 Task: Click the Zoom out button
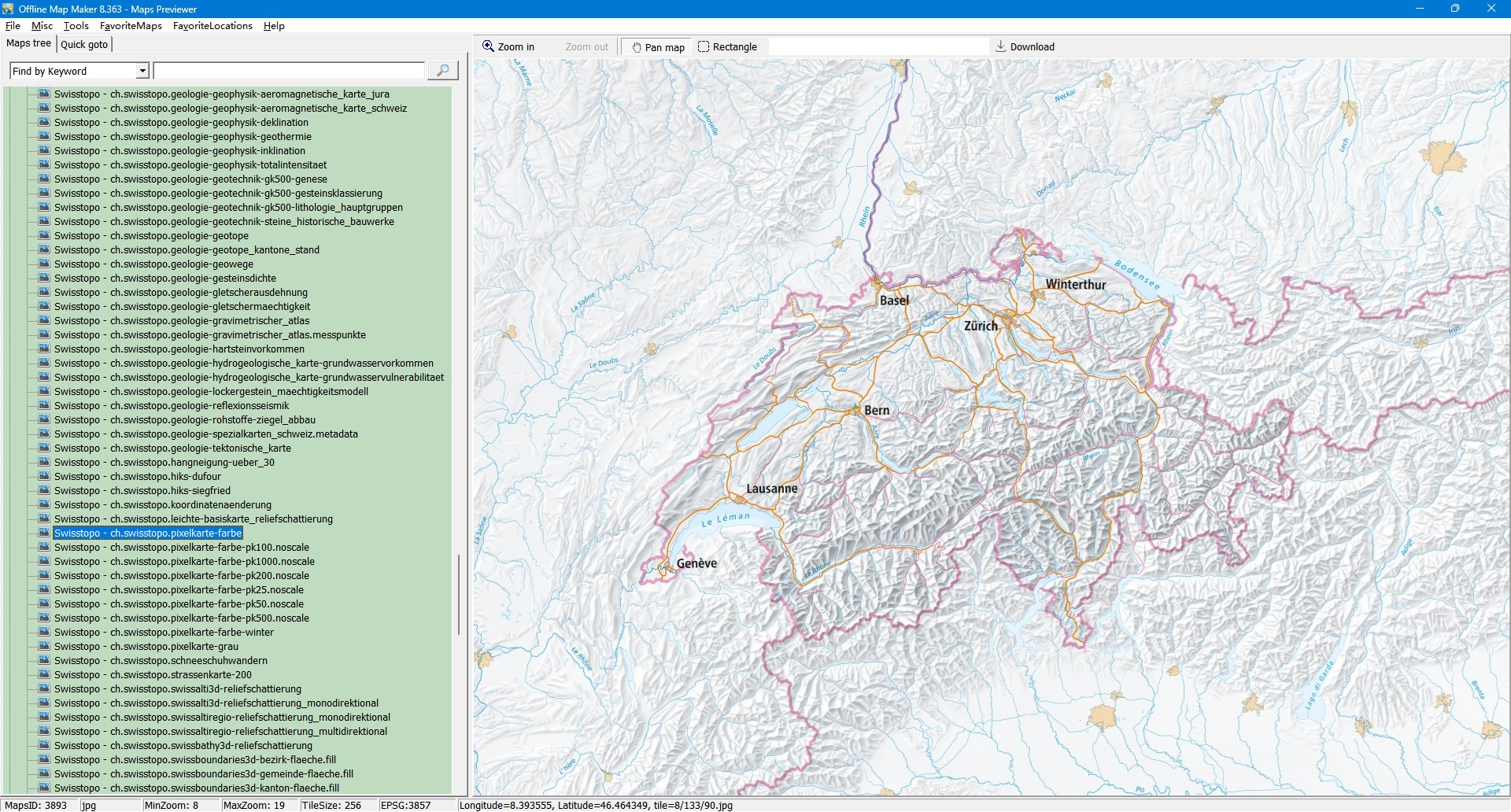click(586, 47)
